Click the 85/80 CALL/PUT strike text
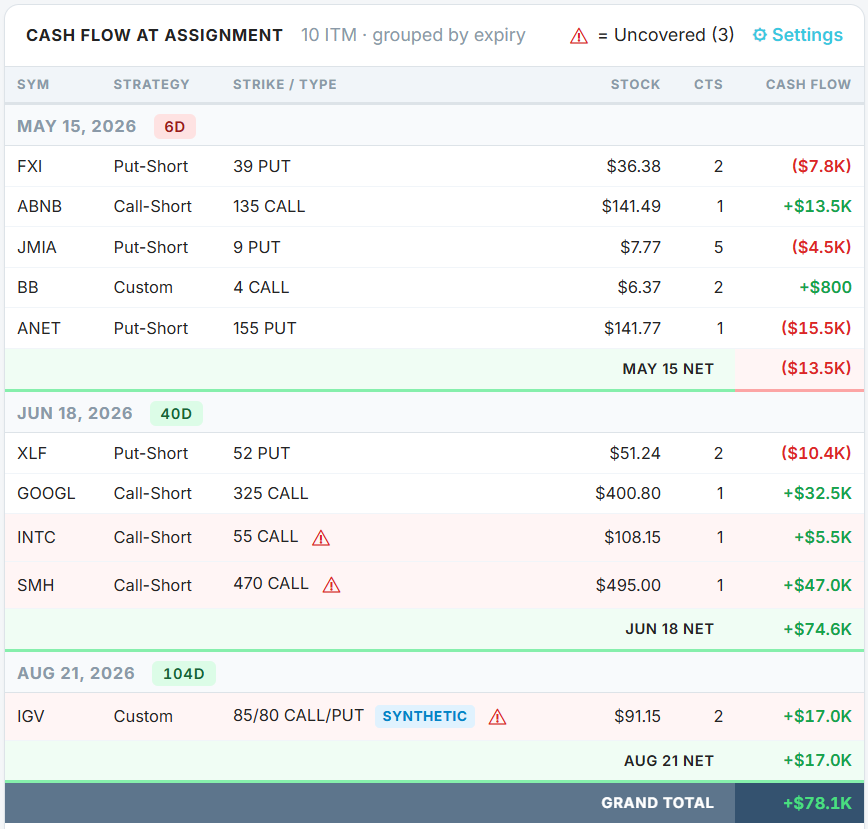 tap(298, 715)
